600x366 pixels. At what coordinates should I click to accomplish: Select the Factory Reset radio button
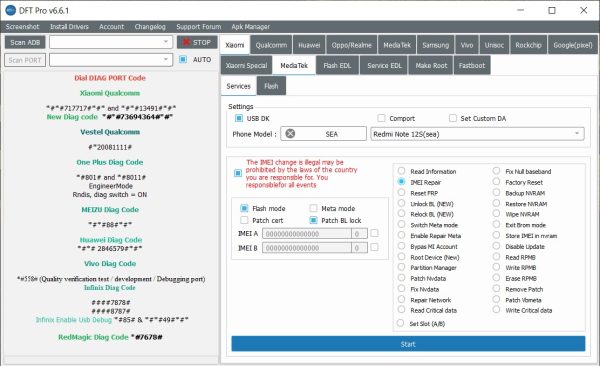coord(496,181)
